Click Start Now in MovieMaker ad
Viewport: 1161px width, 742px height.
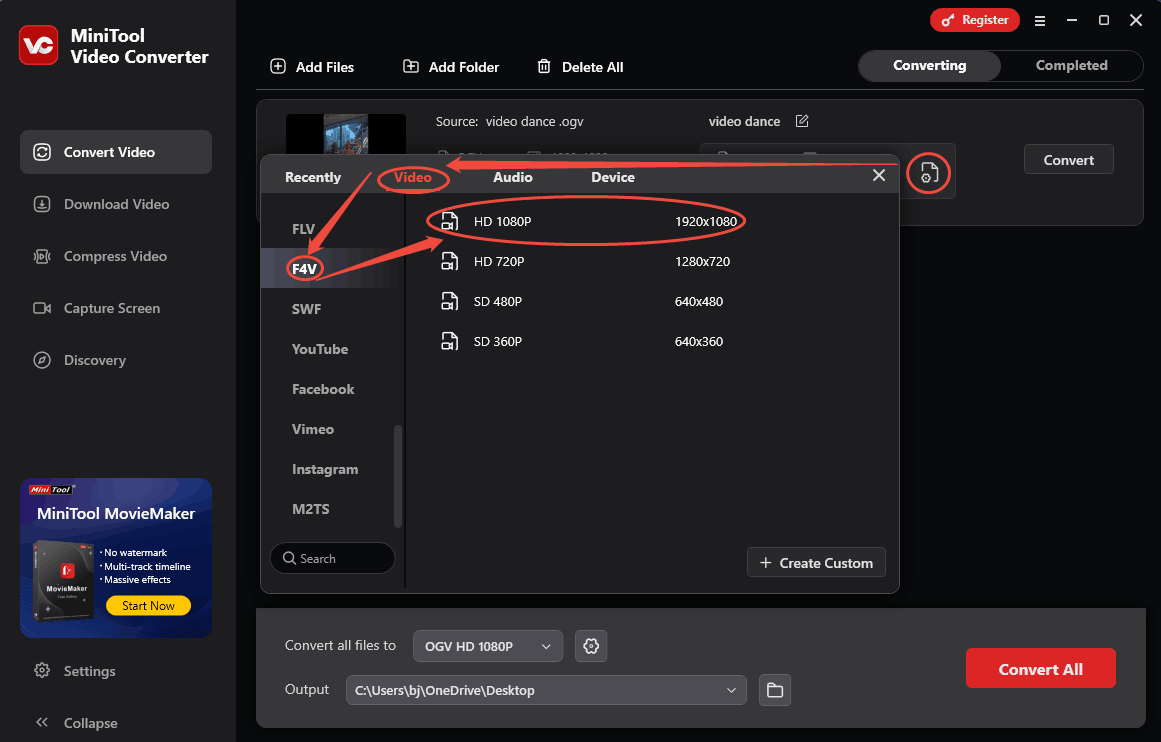148,605
